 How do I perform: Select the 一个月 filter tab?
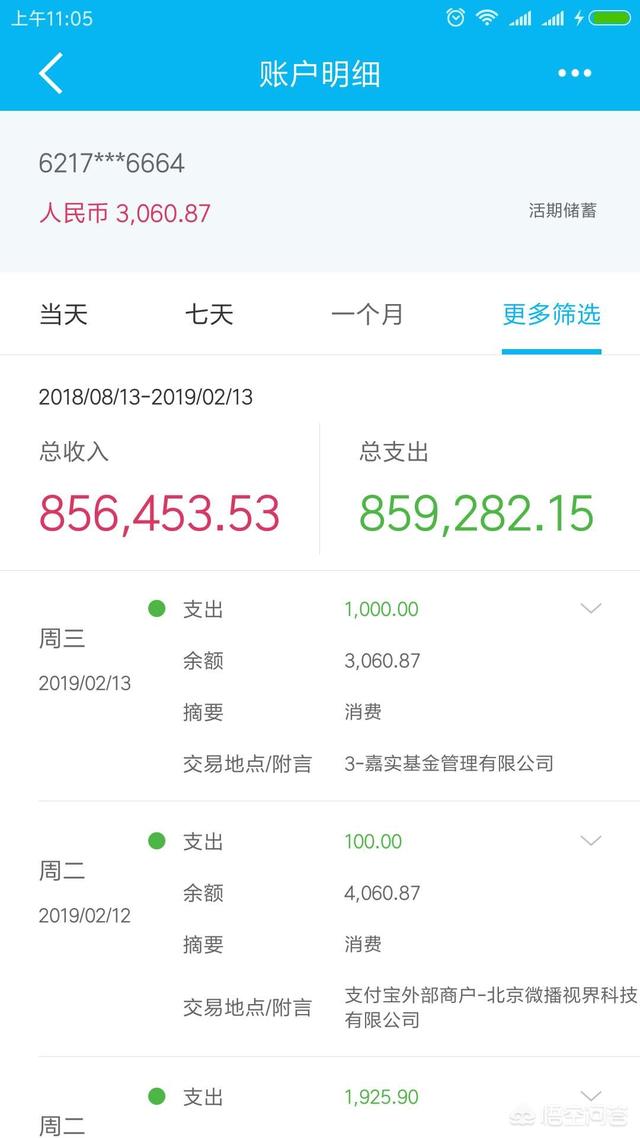click(367, 315)
